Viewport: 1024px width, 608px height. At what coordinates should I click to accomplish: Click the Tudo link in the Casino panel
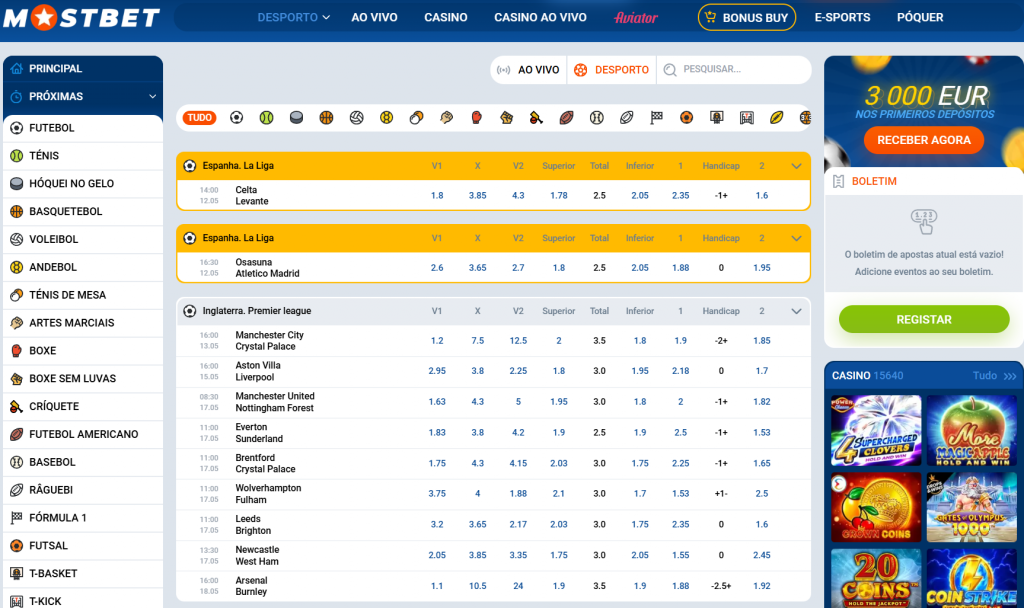pyautogui.click(x=984, y=376)
